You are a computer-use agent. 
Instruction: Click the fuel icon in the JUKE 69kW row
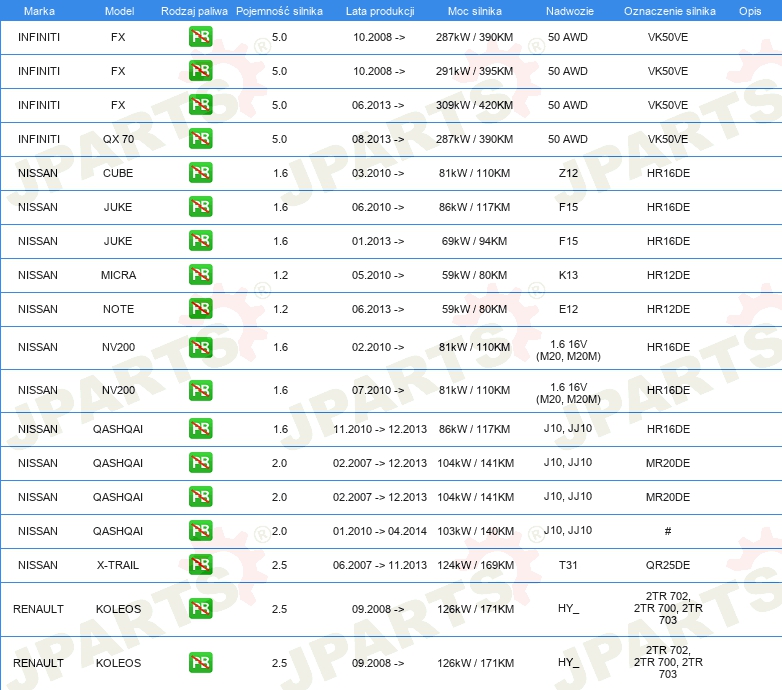click(x=200, y=240)
